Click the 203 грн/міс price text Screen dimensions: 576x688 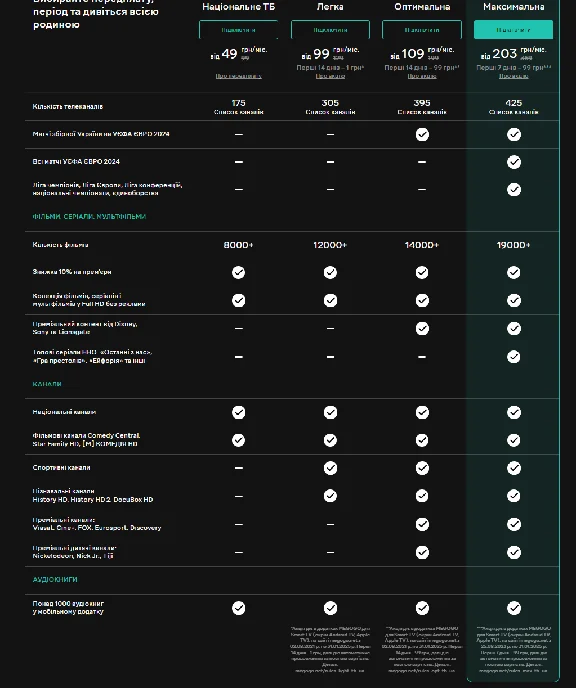click(x=513, y=54)
